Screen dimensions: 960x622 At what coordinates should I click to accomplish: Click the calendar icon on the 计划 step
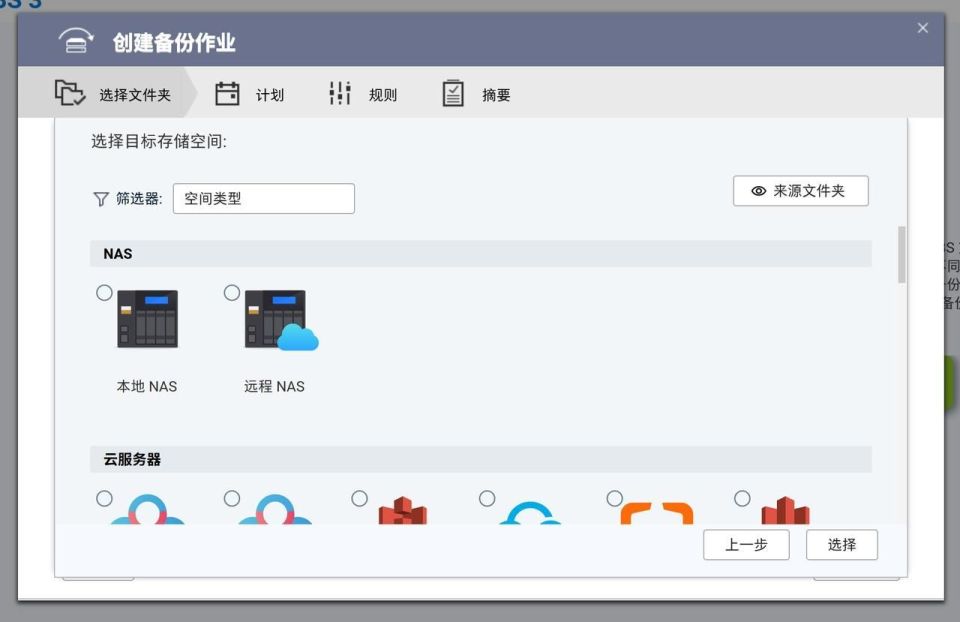pyautogui.click(x=228, y=93)
